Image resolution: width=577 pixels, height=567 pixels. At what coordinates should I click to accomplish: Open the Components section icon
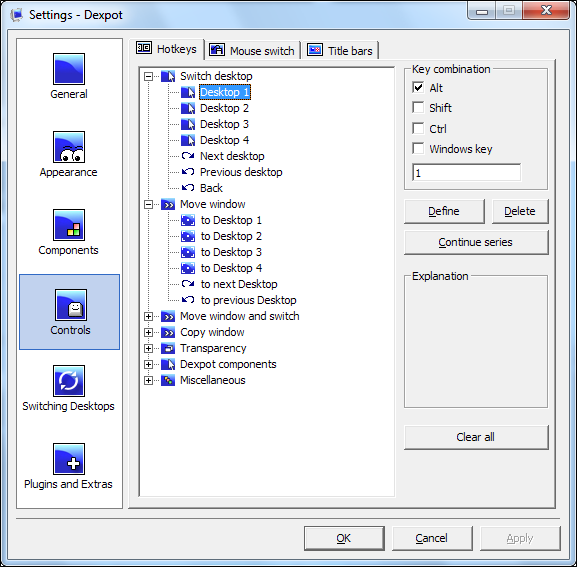point(69,225)
